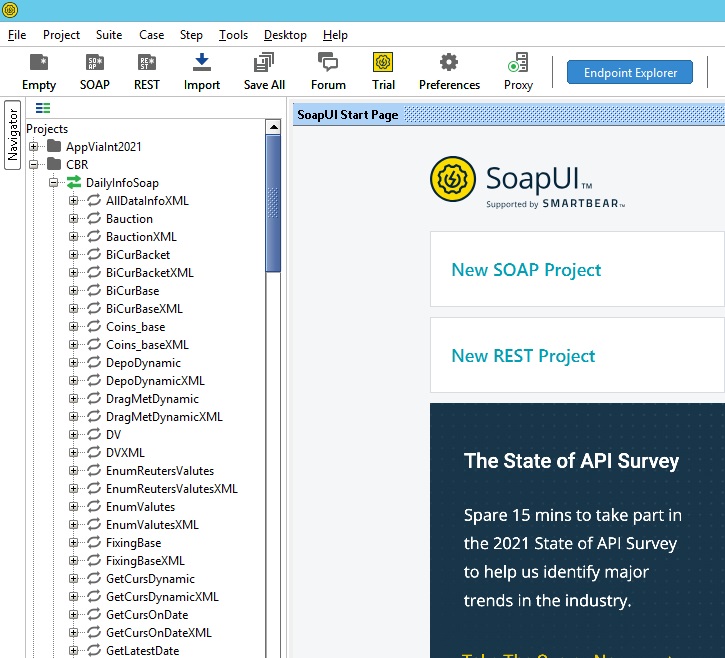Screen dimensions: 725x658
Task: Select the EnumReutersValutesXML tree item
Action: 172,488
